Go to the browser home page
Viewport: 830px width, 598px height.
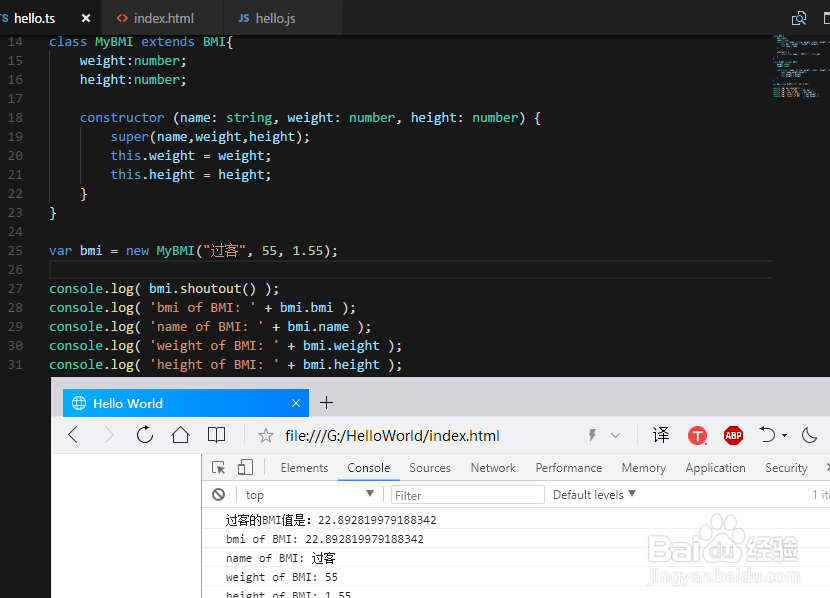click(x=180, y=435)
